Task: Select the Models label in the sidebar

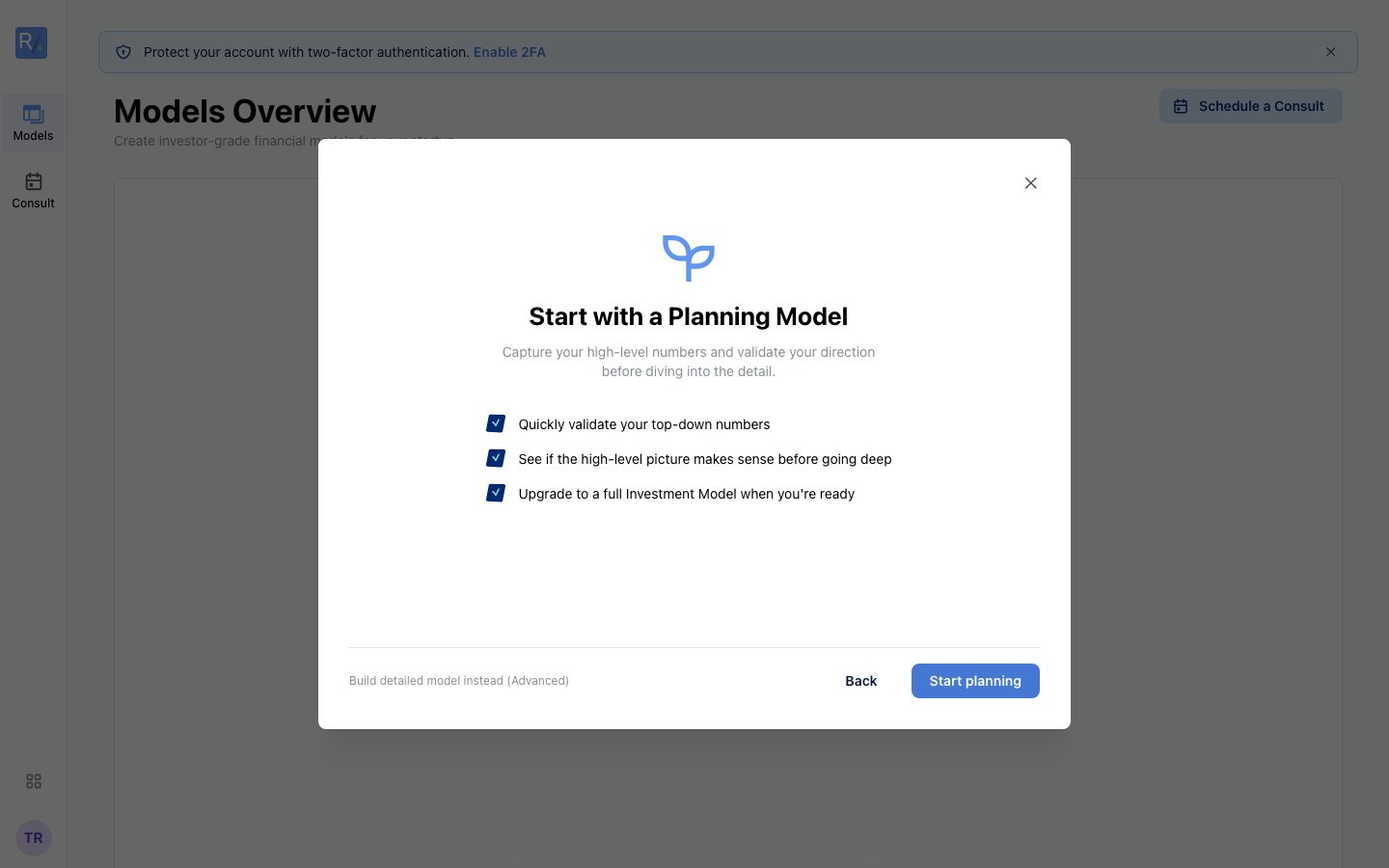Action: 33,136
